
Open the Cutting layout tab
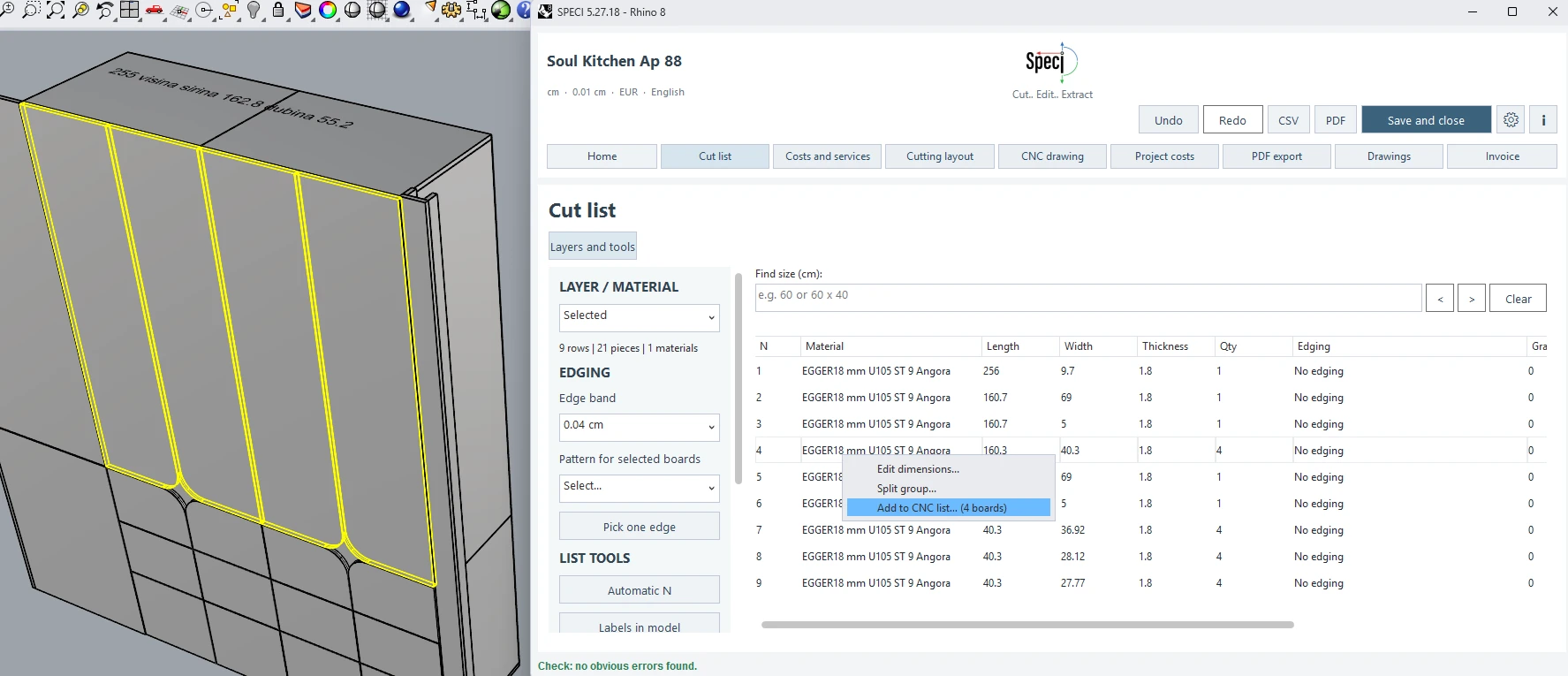tap(940, 156)
